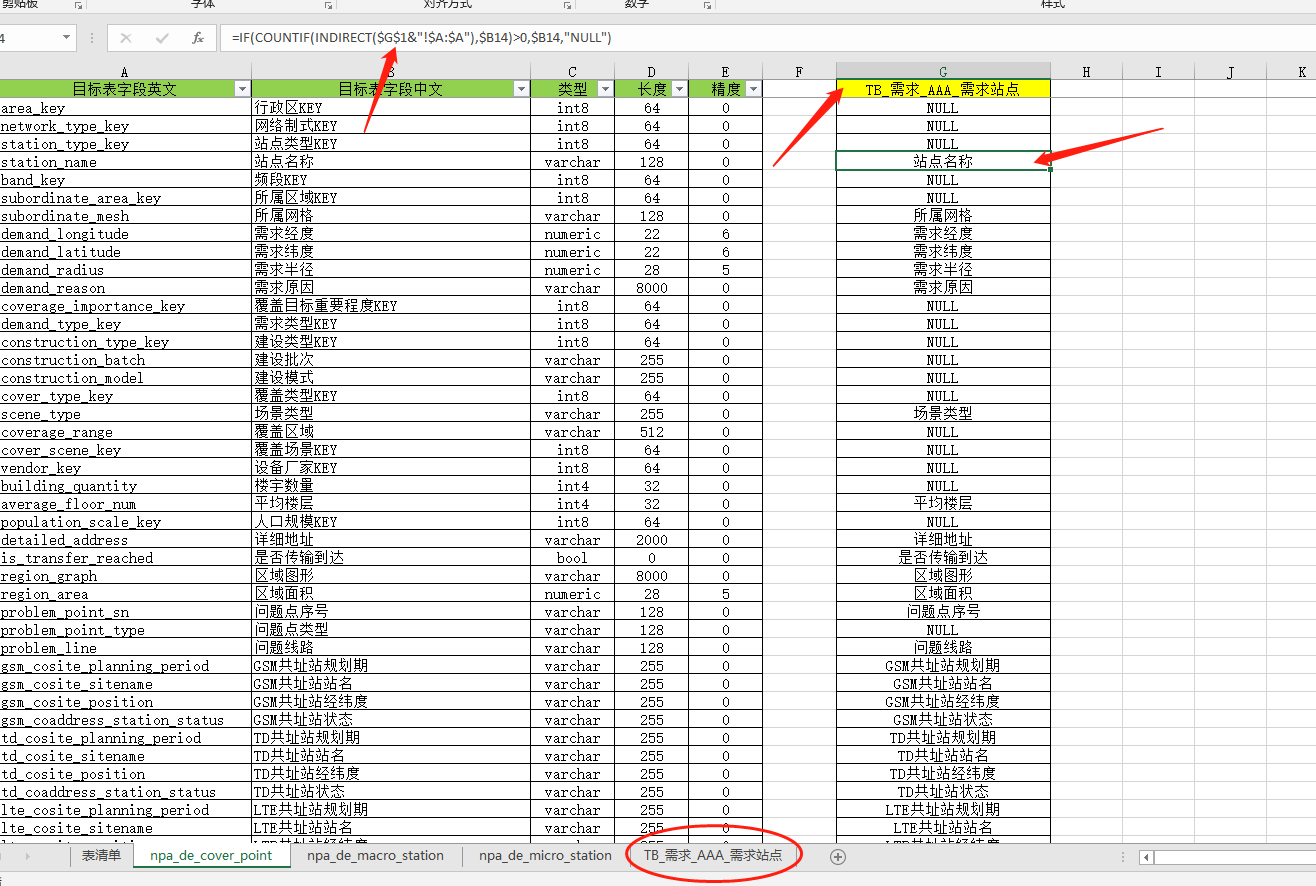Image resolution: width=1316 pixels, height=886 pixels.
Task: Switch to the npa_de_micro_station sheet tab
Action: [x=543, y=856]
